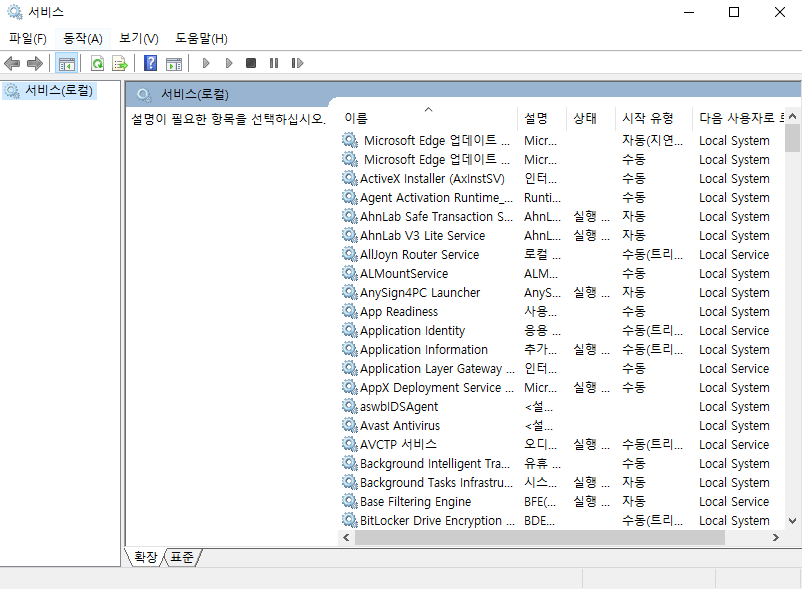The image size is (802, 589).
Task: Open the 동작(A) menu
Action: (83, 38)
